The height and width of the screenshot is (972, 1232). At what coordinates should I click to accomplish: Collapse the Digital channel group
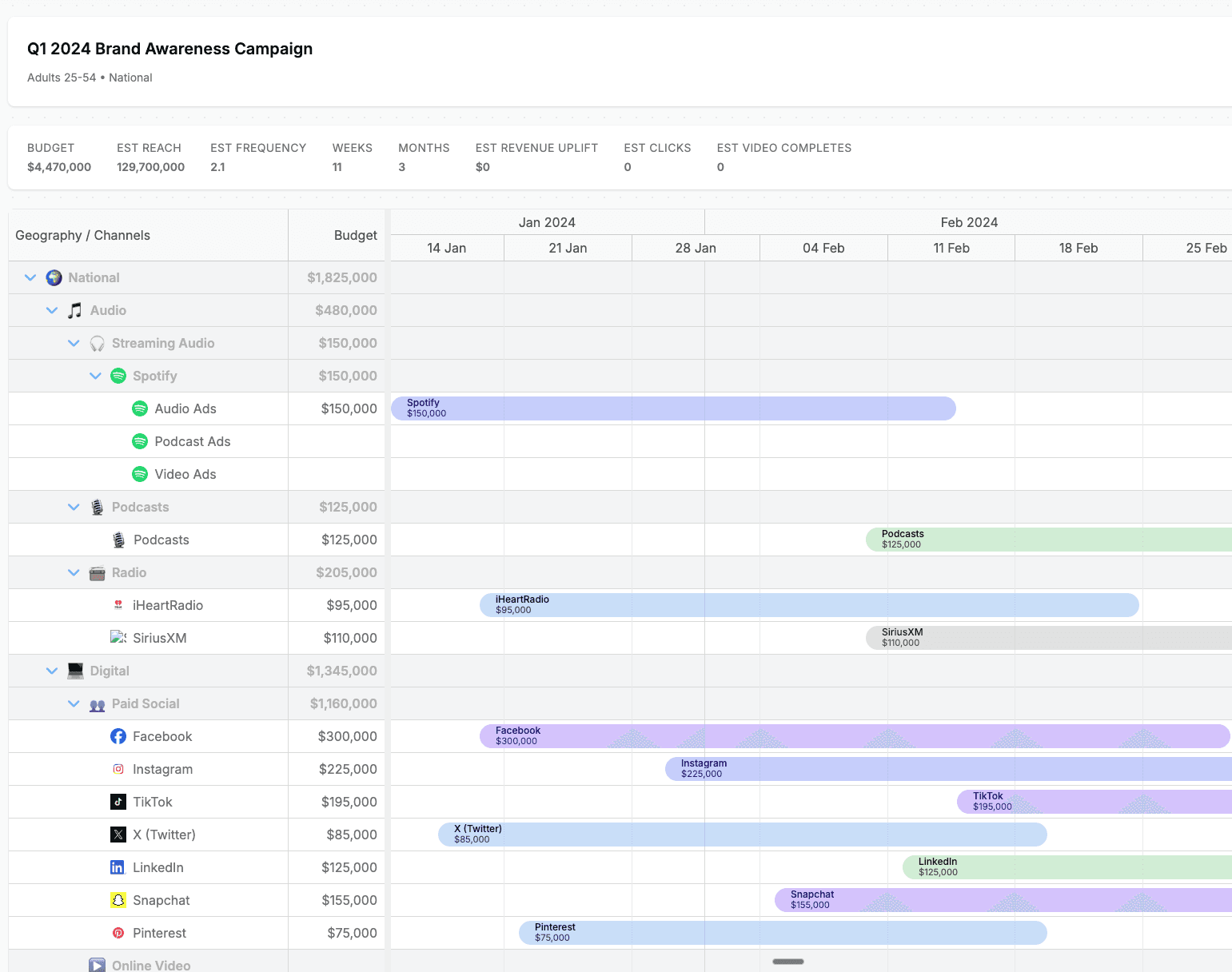[x=52, y=671]
